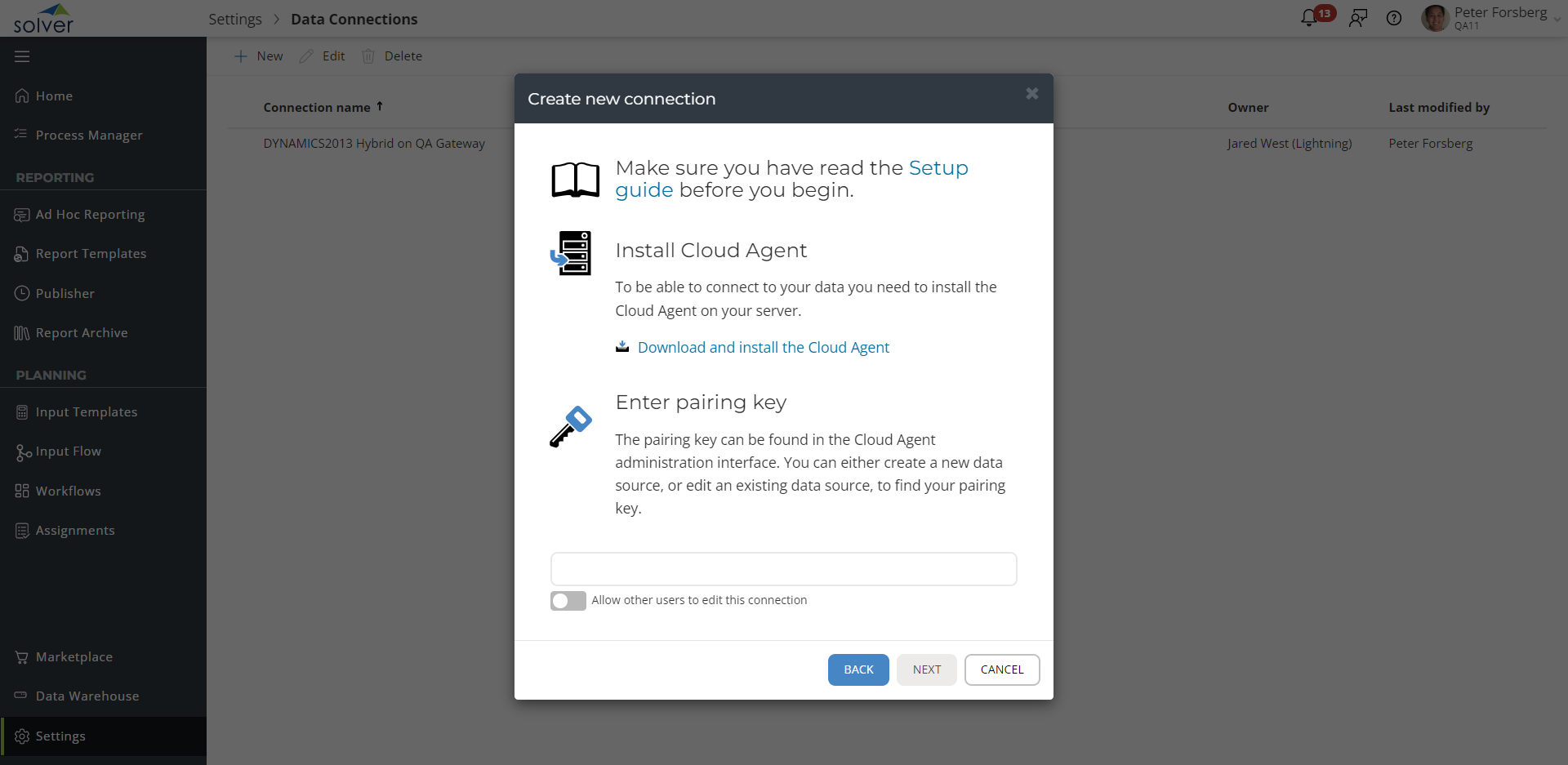This screenshot has width=1568, height=765.
Task: Sort by the Connection name column header
Action: tap(317, 108)
